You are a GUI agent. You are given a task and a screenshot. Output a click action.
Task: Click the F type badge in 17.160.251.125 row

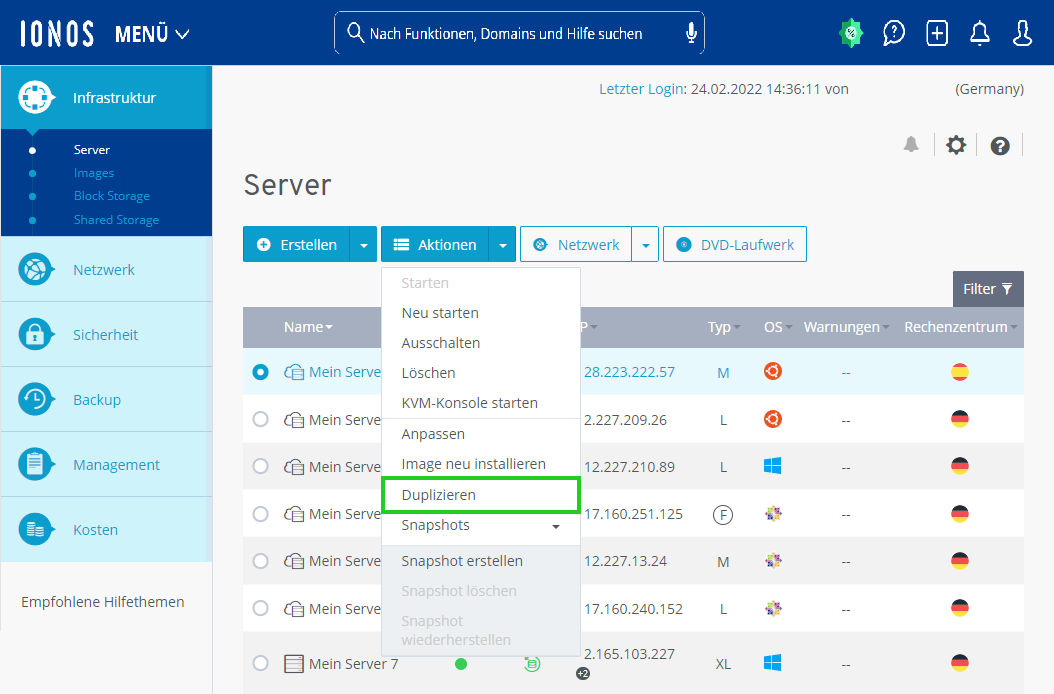pos(723,515)
